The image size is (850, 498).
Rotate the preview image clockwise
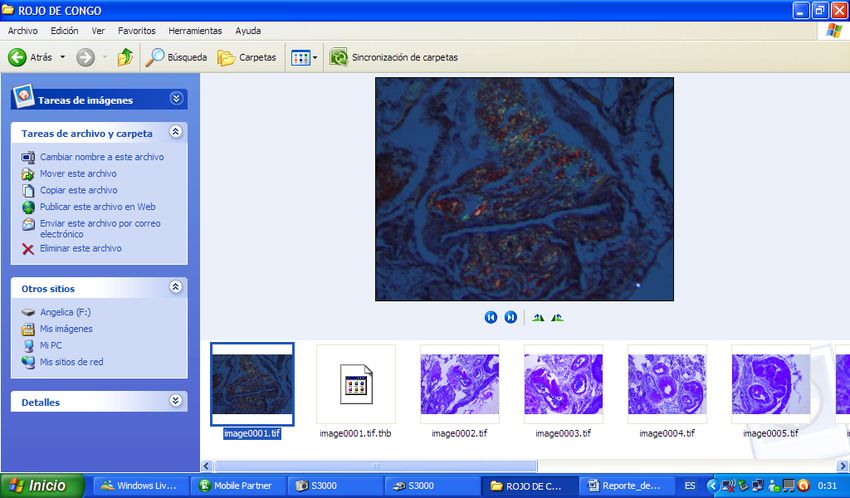click(x=538, y=317)
